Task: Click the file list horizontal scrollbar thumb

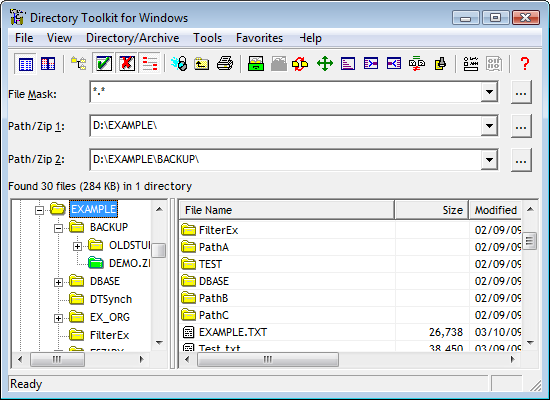Action: 268,359
